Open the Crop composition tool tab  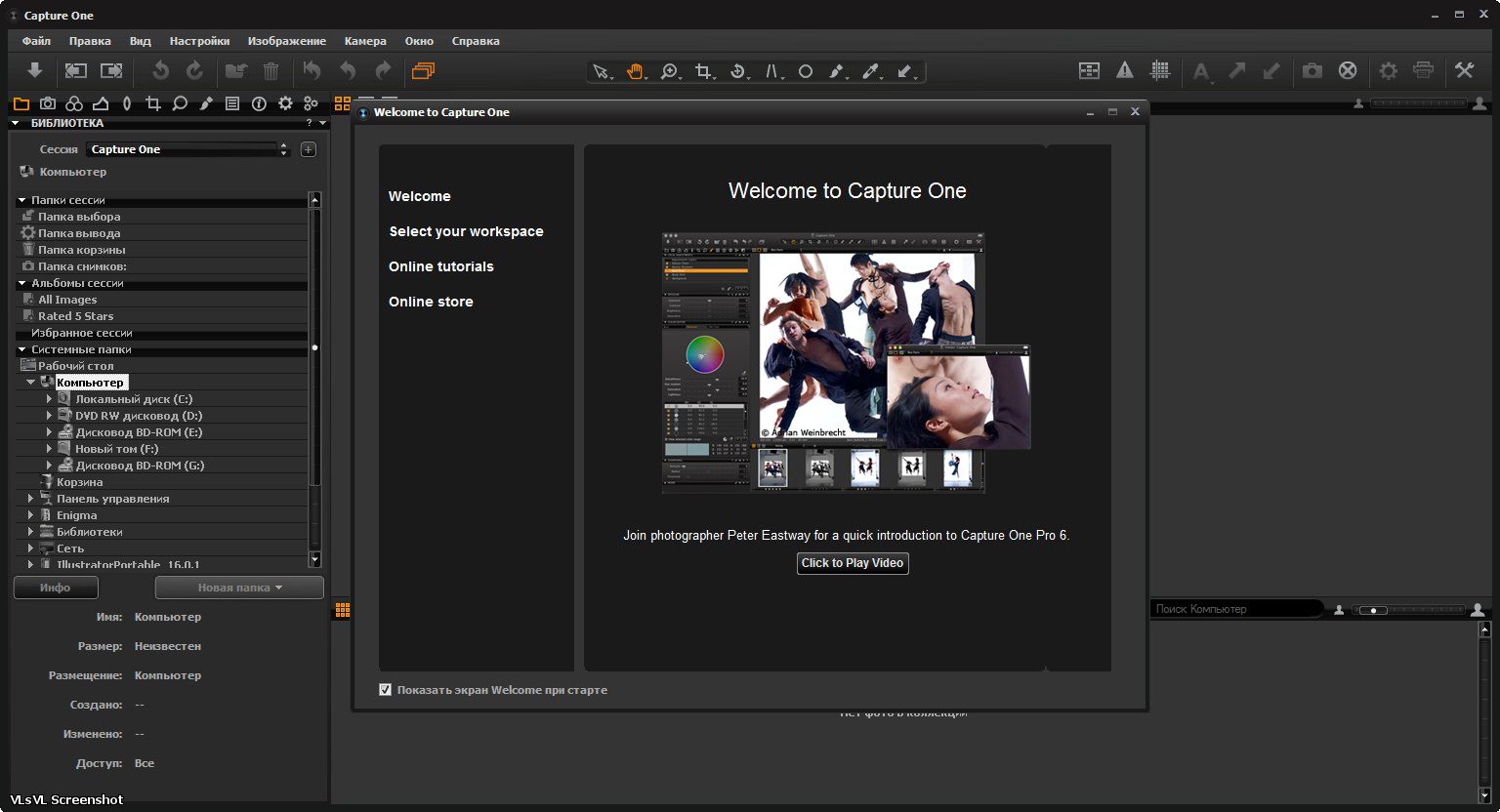click(153, 103)
